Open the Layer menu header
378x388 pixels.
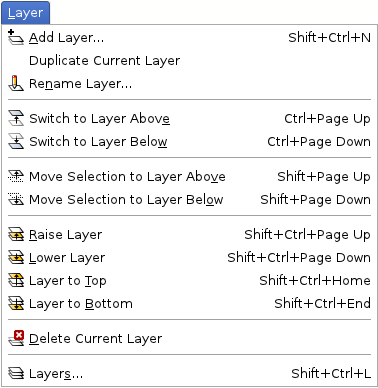point(25,13)
